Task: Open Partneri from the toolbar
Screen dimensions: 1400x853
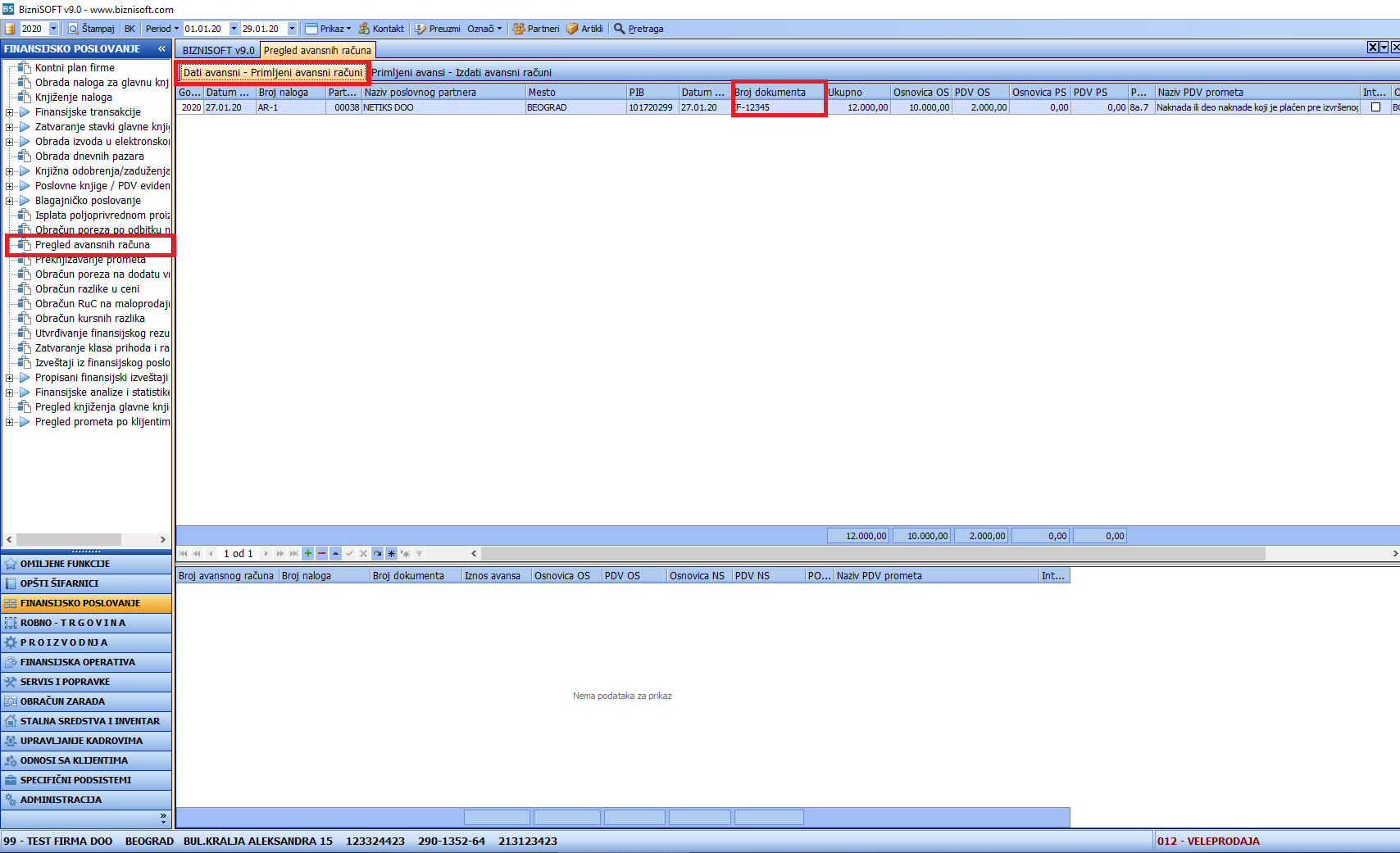Action: [536, 29]
